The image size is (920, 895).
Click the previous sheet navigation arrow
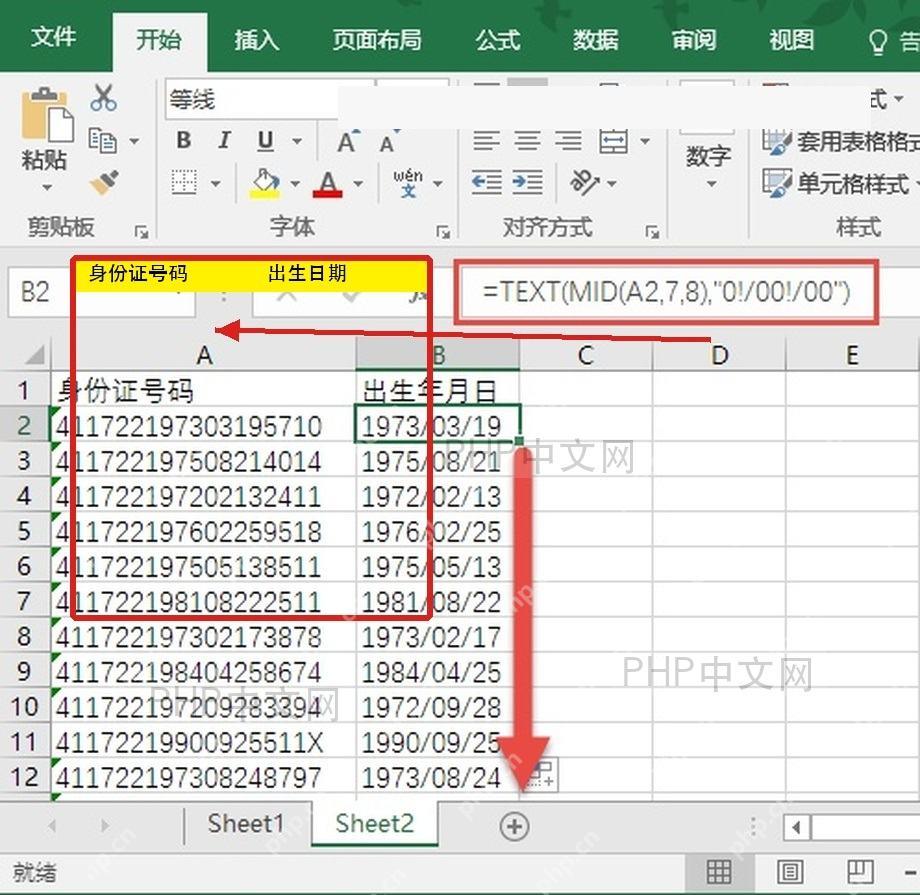[x=52, y=826]
